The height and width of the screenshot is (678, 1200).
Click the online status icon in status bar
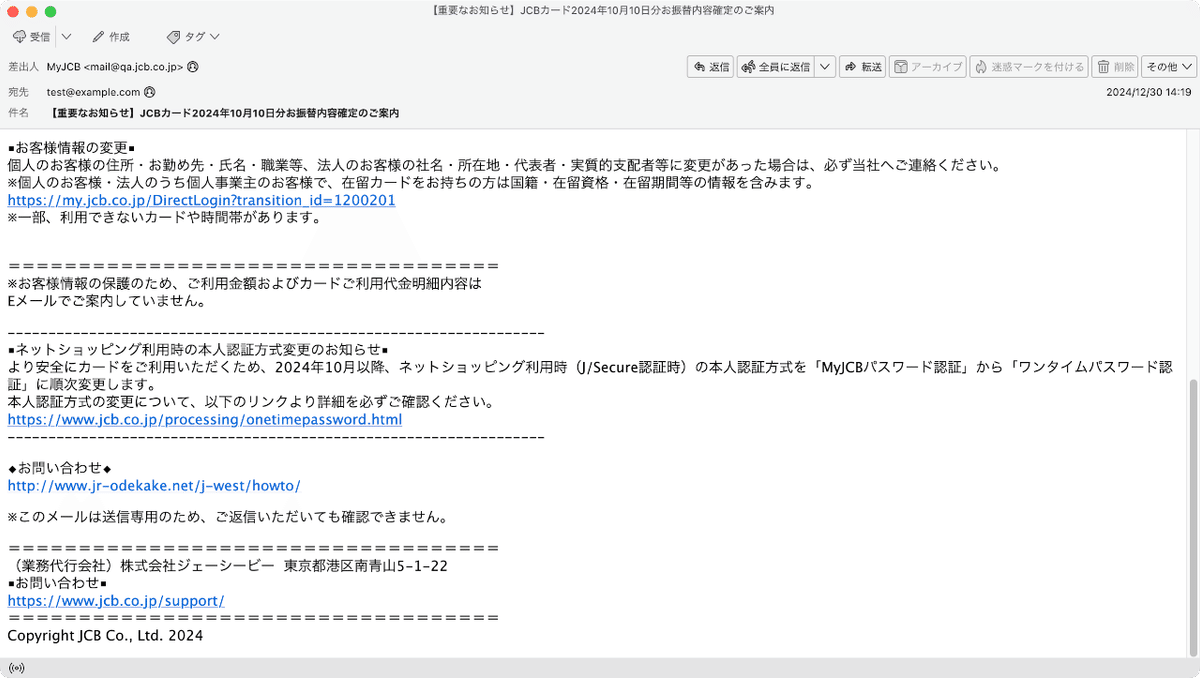[16, 667]
